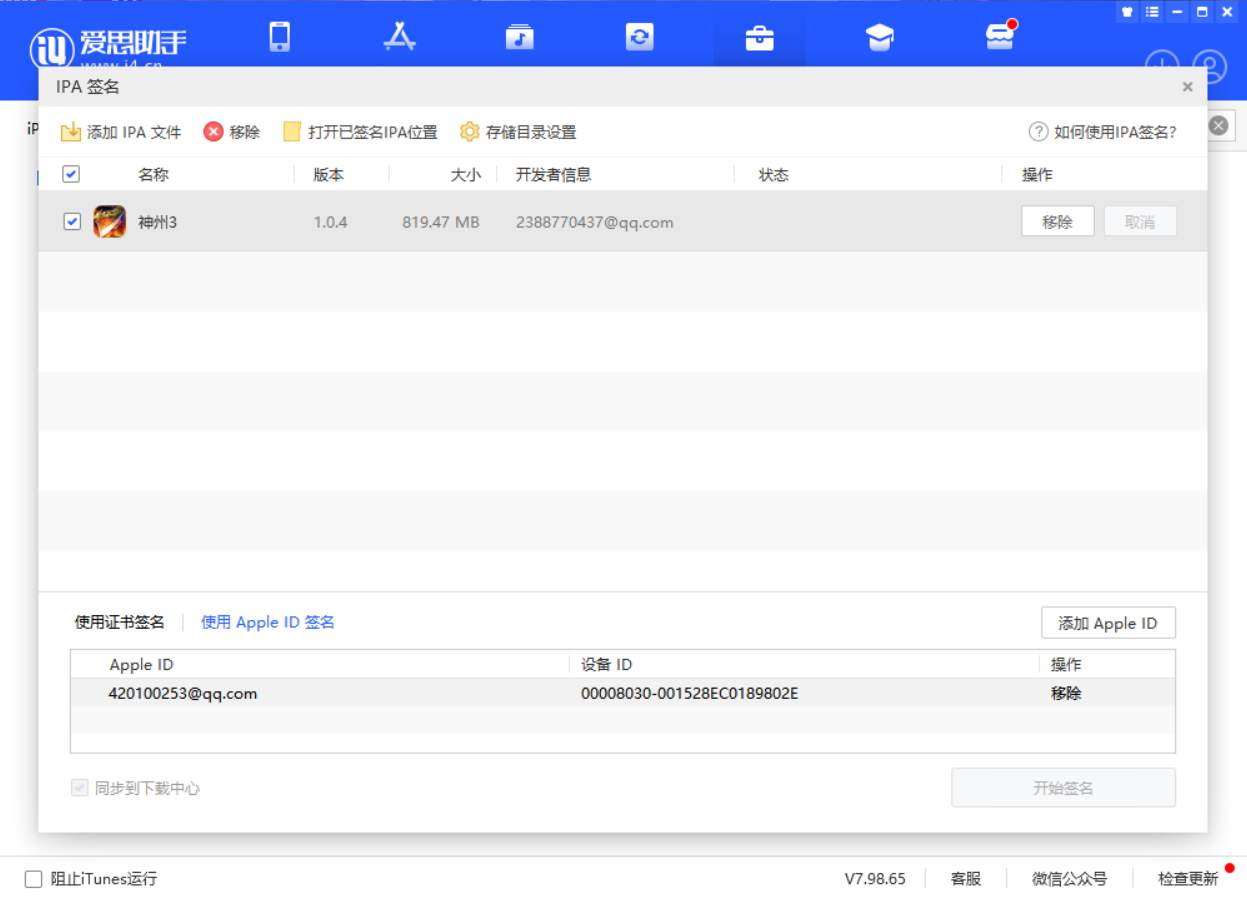Select the 420100253@qq.com Apple ID row

point(623,693)
